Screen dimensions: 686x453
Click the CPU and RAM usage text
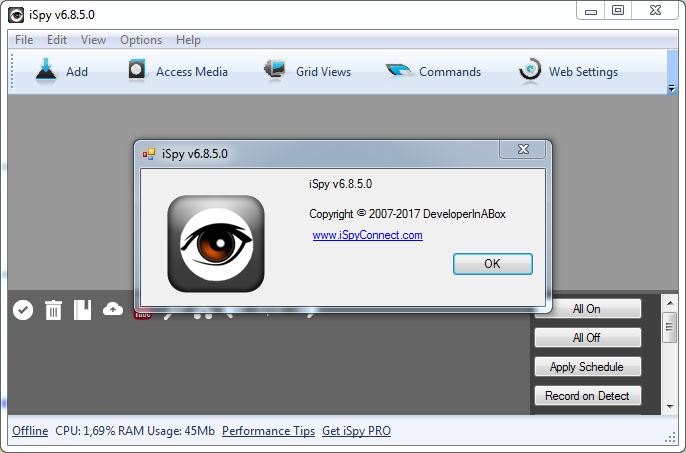pyautogui.click(x=135, y=431)
